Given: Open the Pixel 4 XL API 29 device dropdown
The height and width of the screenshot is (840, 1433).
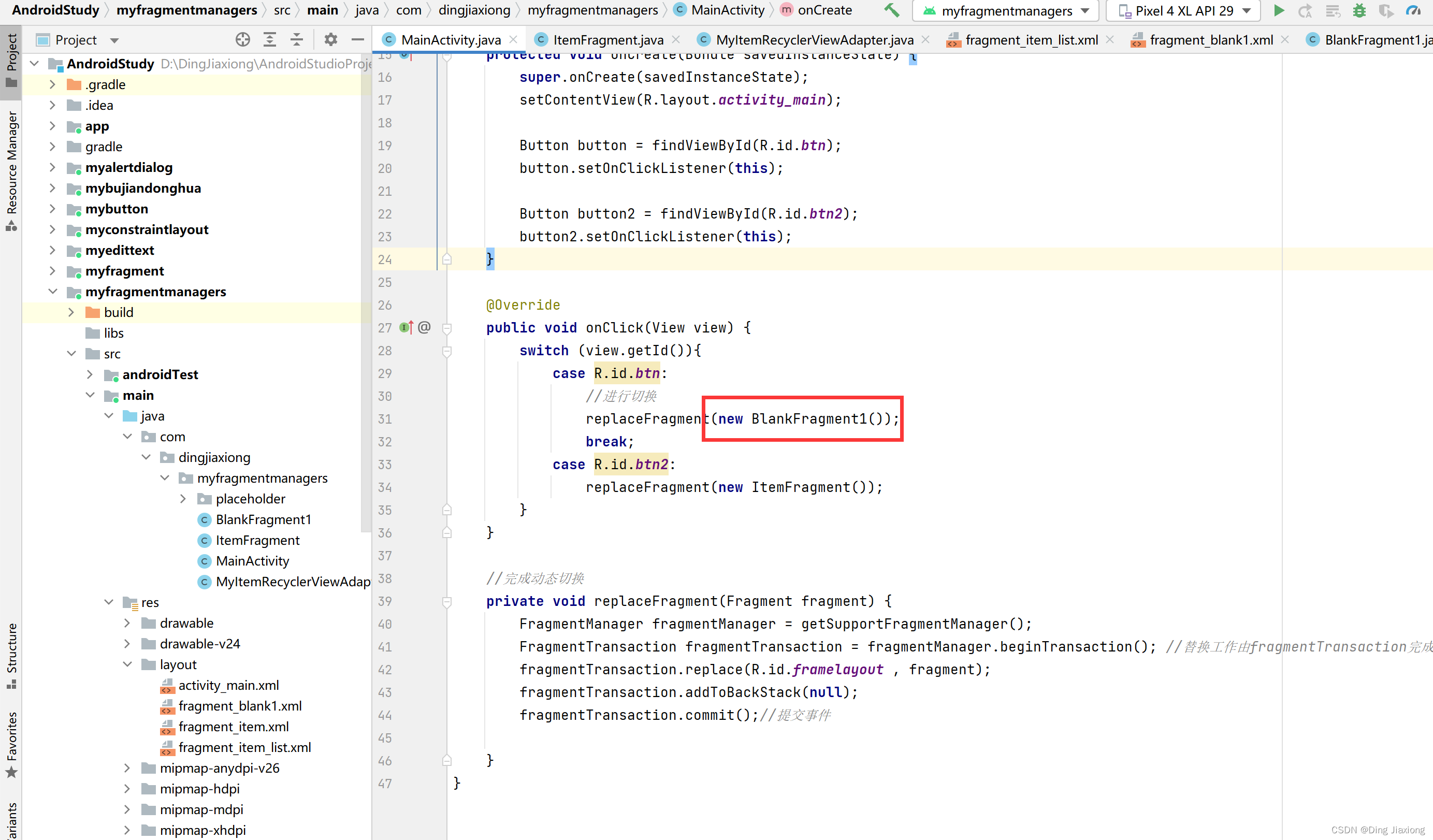Looking at the screenshot, I should point(1184,10).
